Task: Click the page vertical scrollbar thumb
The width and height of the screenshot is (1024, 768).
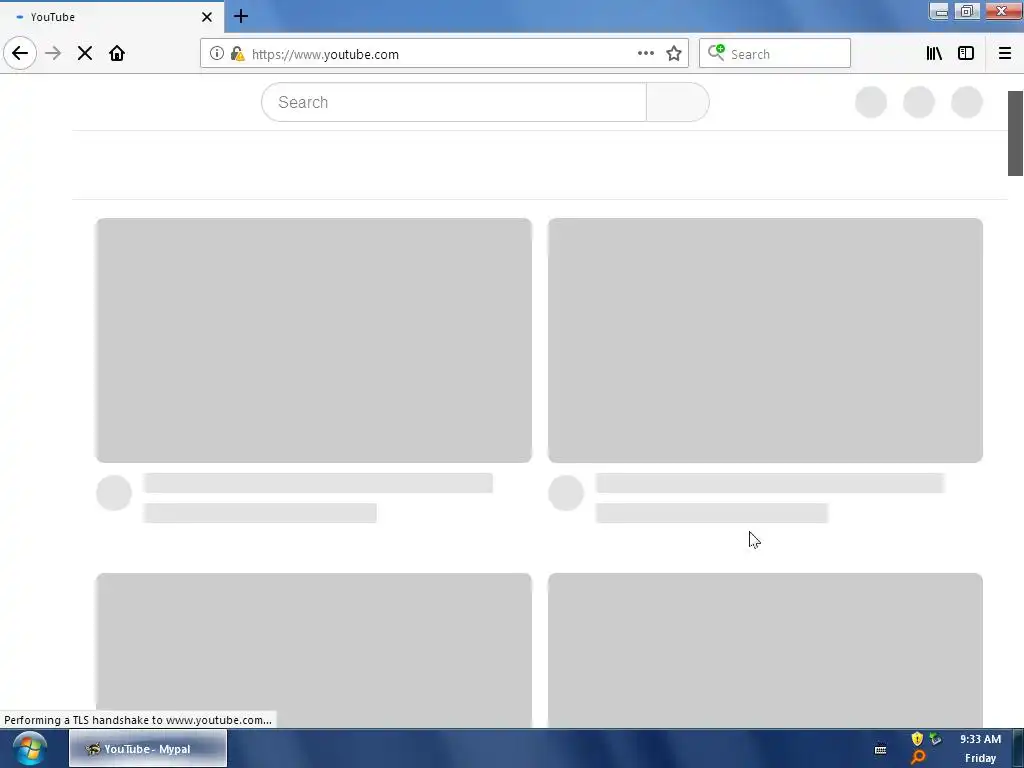Action: coord(1015,133)
